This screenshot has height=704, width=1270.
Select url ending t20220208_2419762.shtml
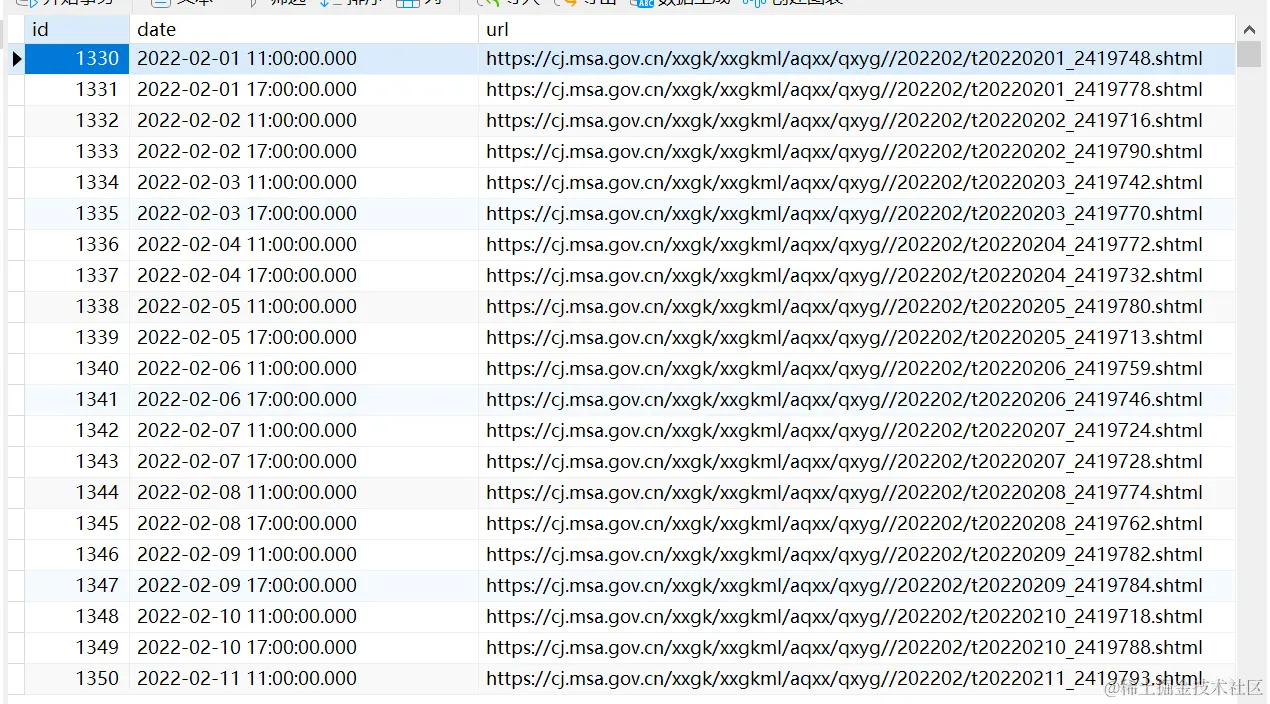pyautogui.click(x=857, y=524)
